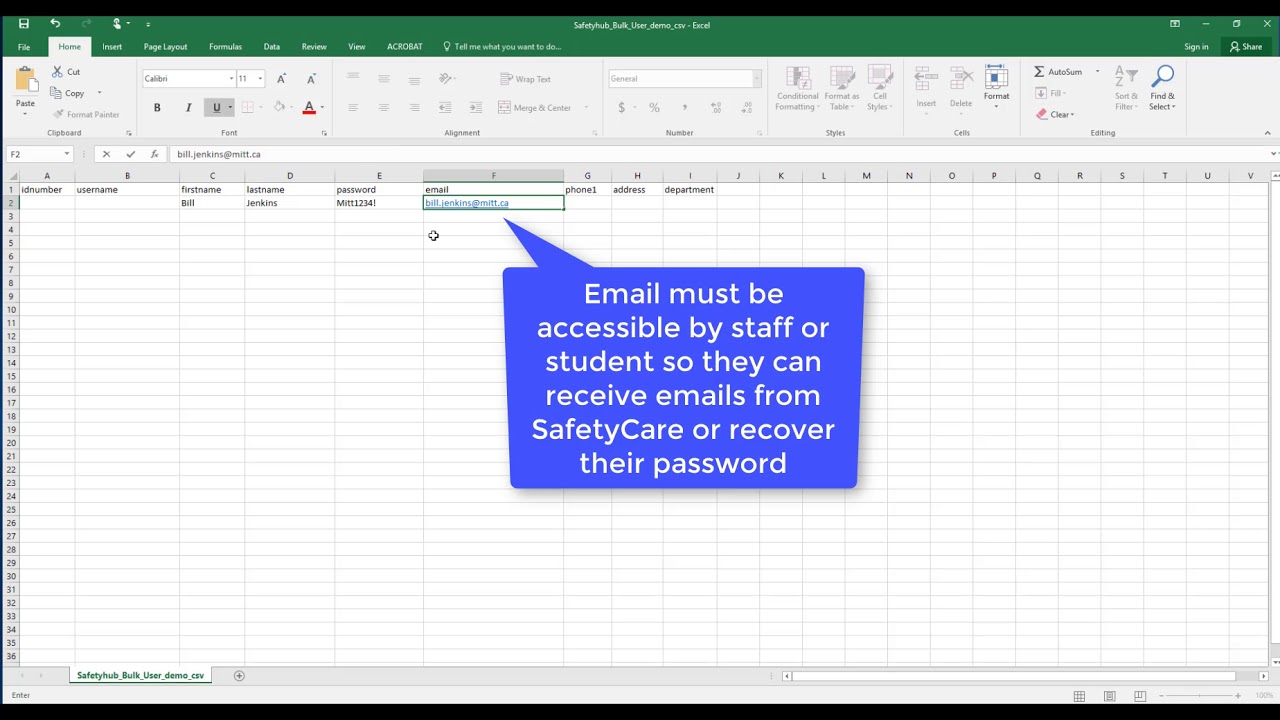Click the Insert Function fx icon

tap(154, 154)
